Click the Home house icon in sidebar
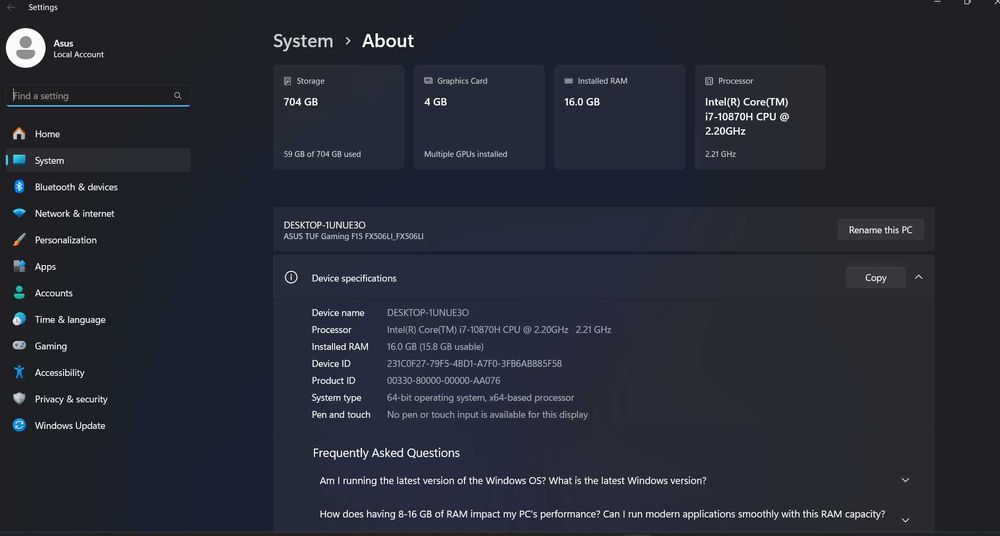The width and height of the screenshot is (1000, 536). (19, 133)
